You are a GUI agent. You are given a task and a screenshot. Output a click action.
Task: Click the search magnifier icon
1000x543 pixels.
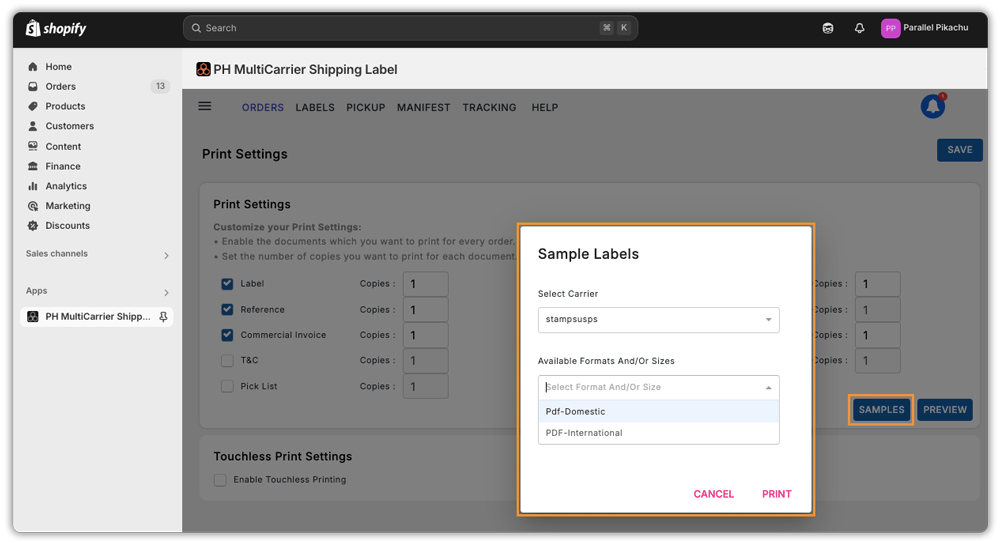tap(196, 28)
